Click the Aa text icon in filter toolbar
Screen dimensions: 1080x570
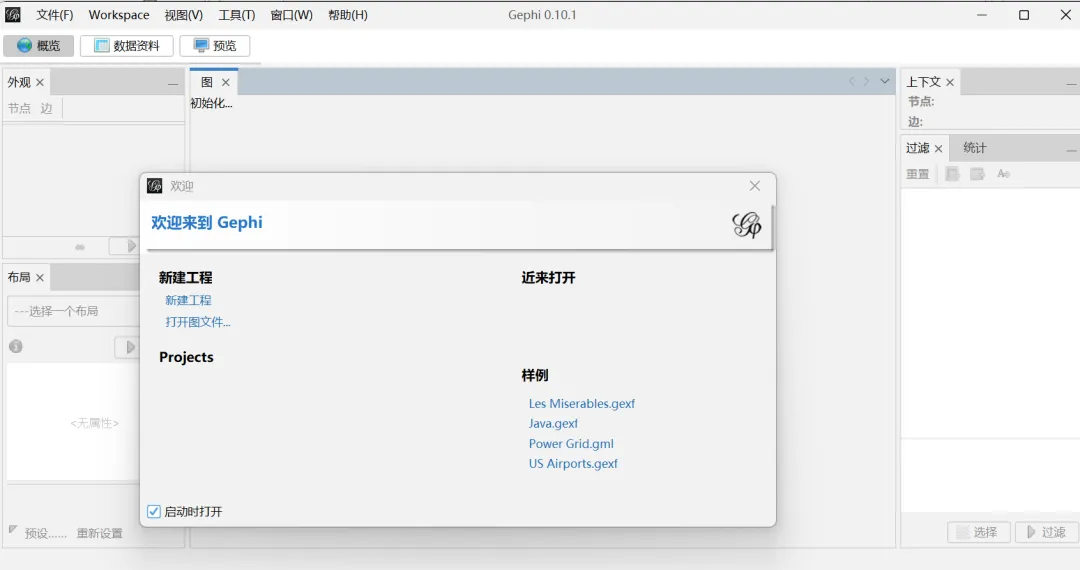1004,174
